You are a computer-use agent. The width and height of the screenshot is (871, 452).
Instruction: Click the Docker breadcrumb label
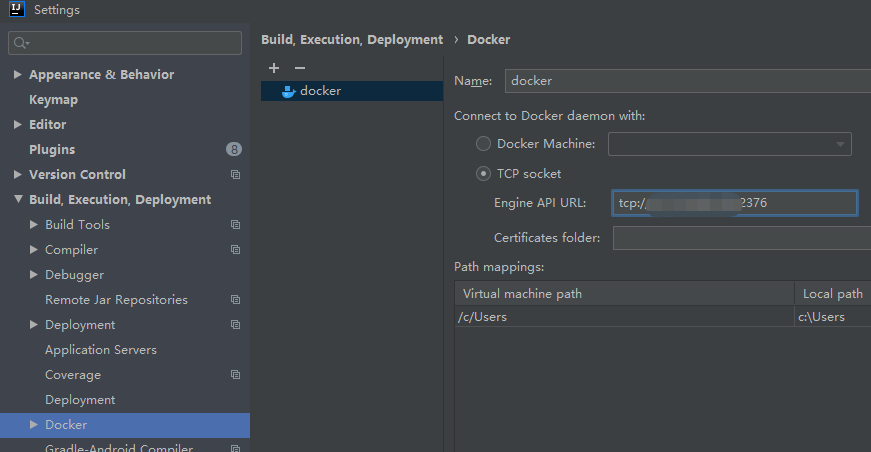coord(488,40)
